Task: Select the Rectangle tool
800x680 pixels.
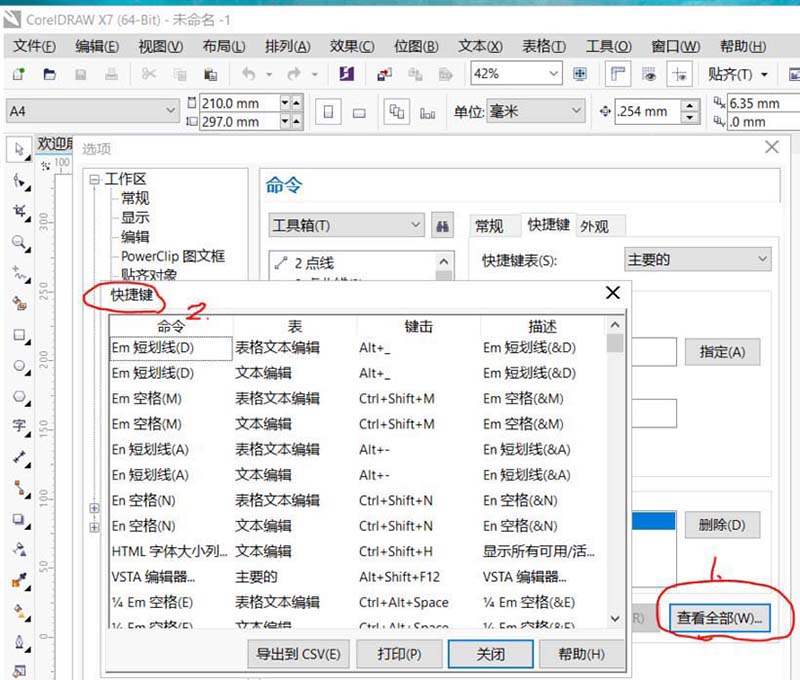Action: tap(20, 335)
